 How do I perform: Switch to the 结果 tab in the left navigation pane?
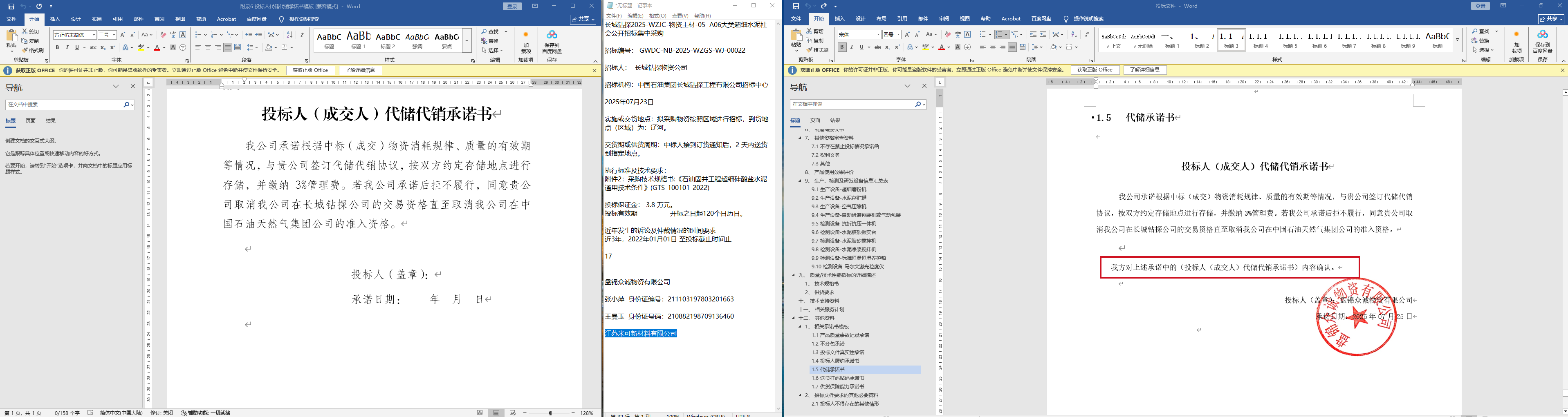51,121
